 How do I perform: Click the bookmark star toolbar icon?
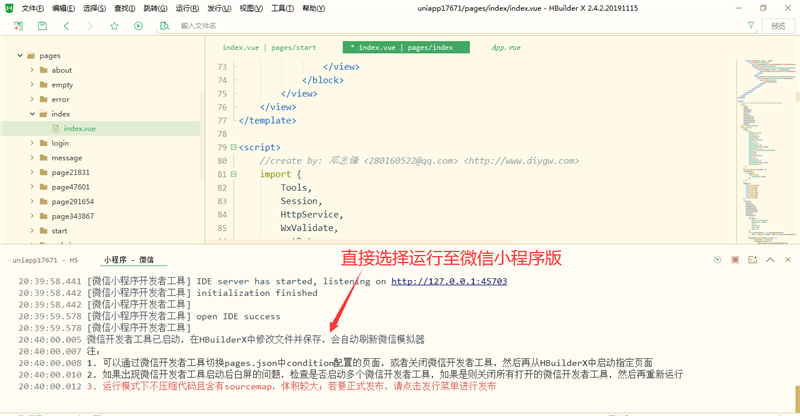[x=115, y=26]
